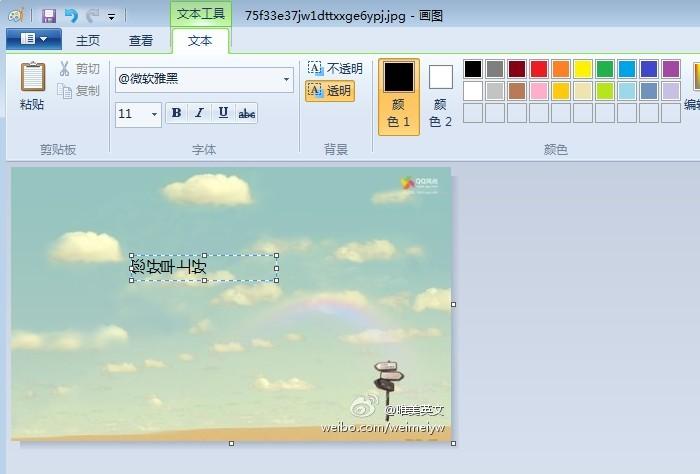Screen dimensions: 700x474
Task: Open the blue Paint file menu
Action: (33, 39)
